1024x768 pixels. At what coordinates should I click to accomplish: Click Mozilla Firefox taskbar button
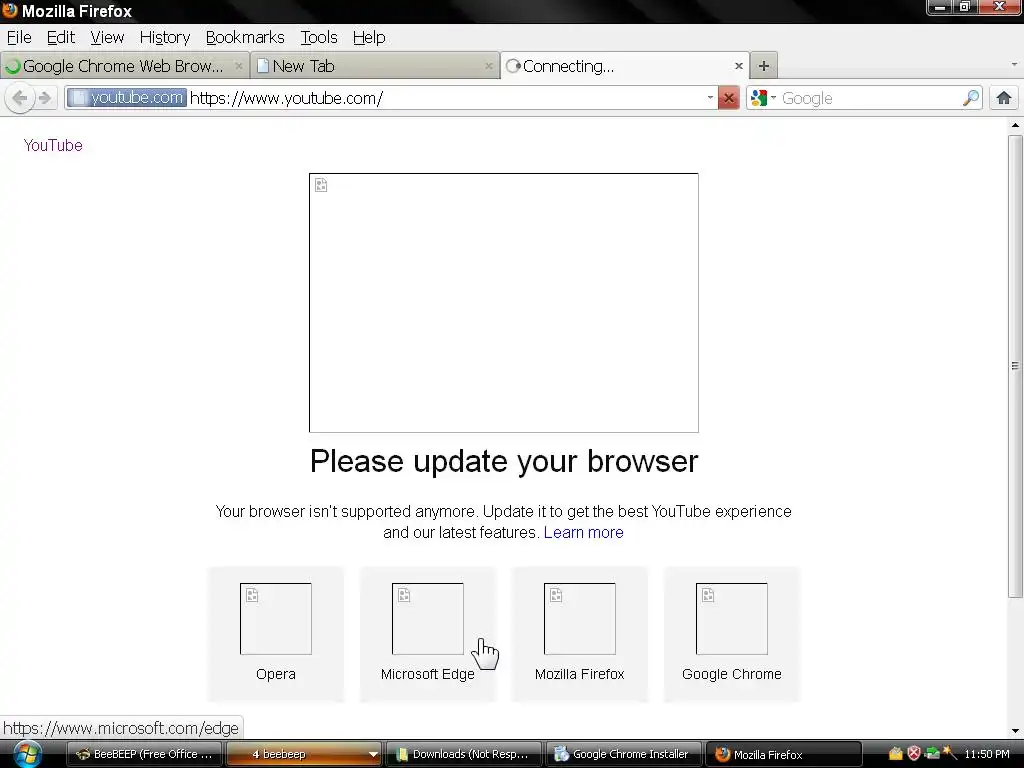pos(783,754)
